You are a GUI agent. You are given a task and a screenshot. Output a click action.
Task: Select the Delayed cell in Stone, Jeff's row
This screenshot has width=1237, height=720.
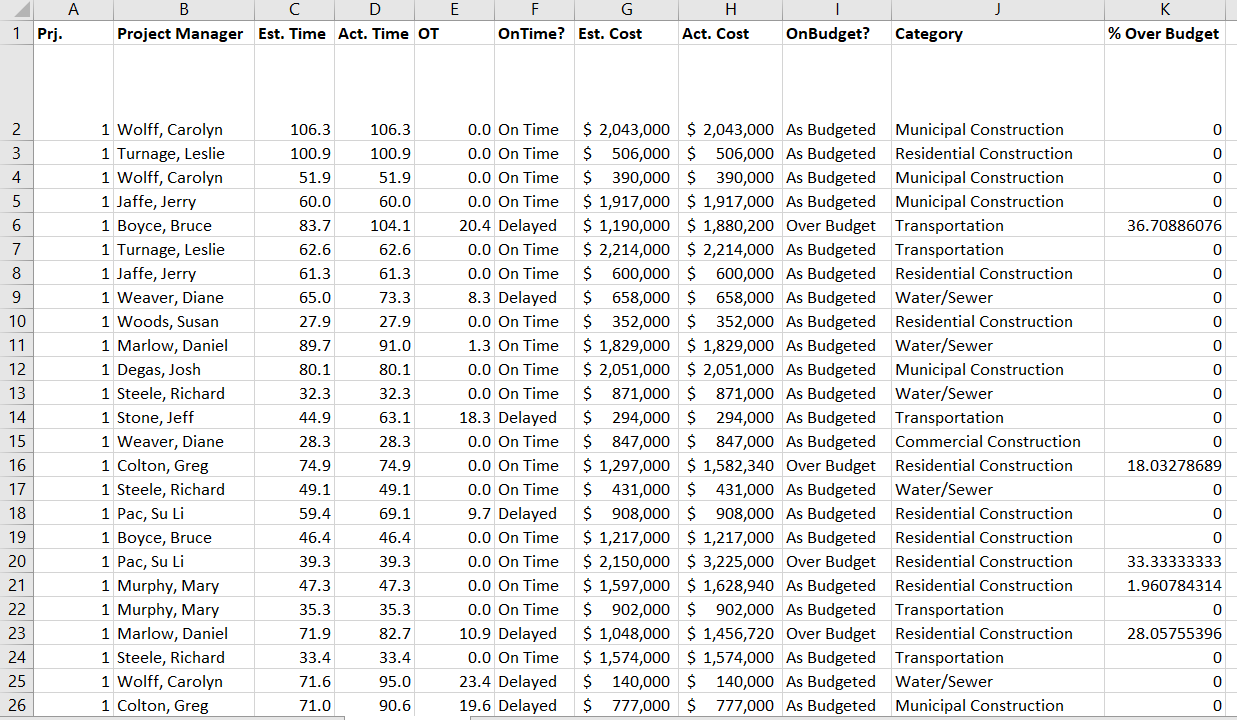534,417
